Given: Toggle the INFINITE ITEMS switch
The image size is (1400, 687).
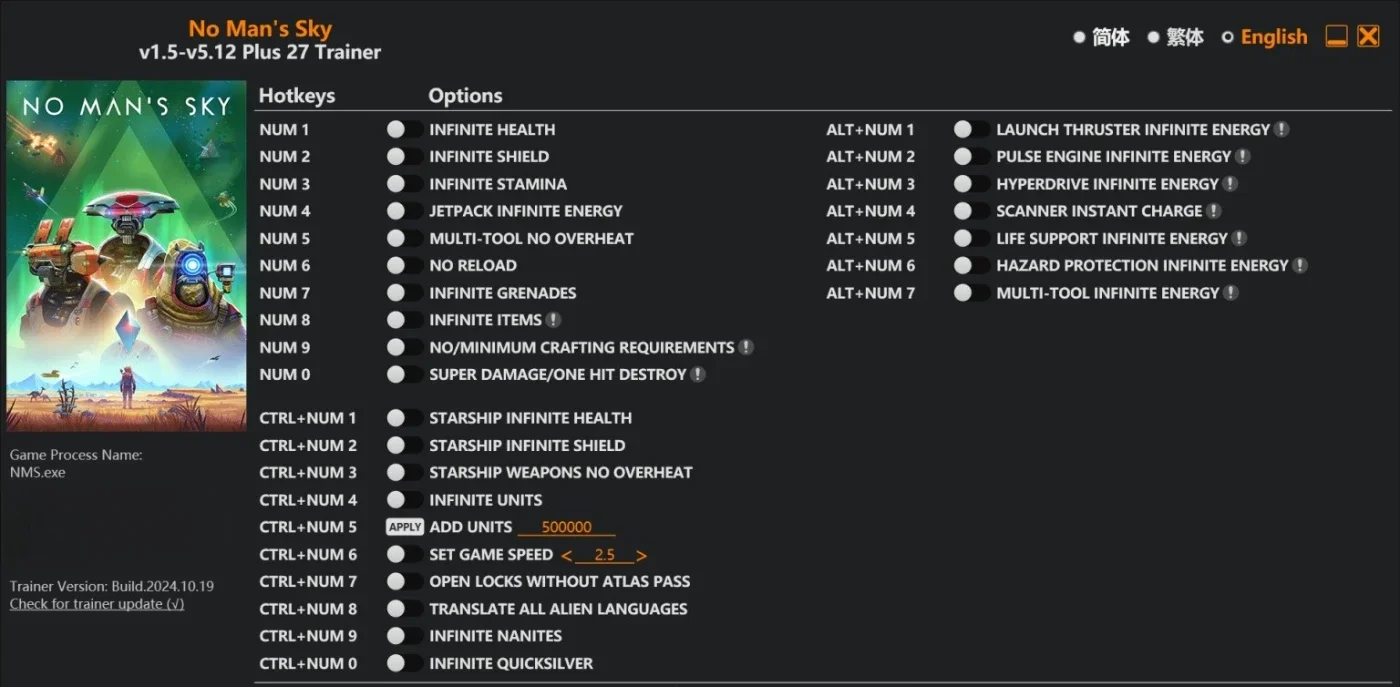Looking at the screenshot, I should pyautogui.click(x=405, y=320).
